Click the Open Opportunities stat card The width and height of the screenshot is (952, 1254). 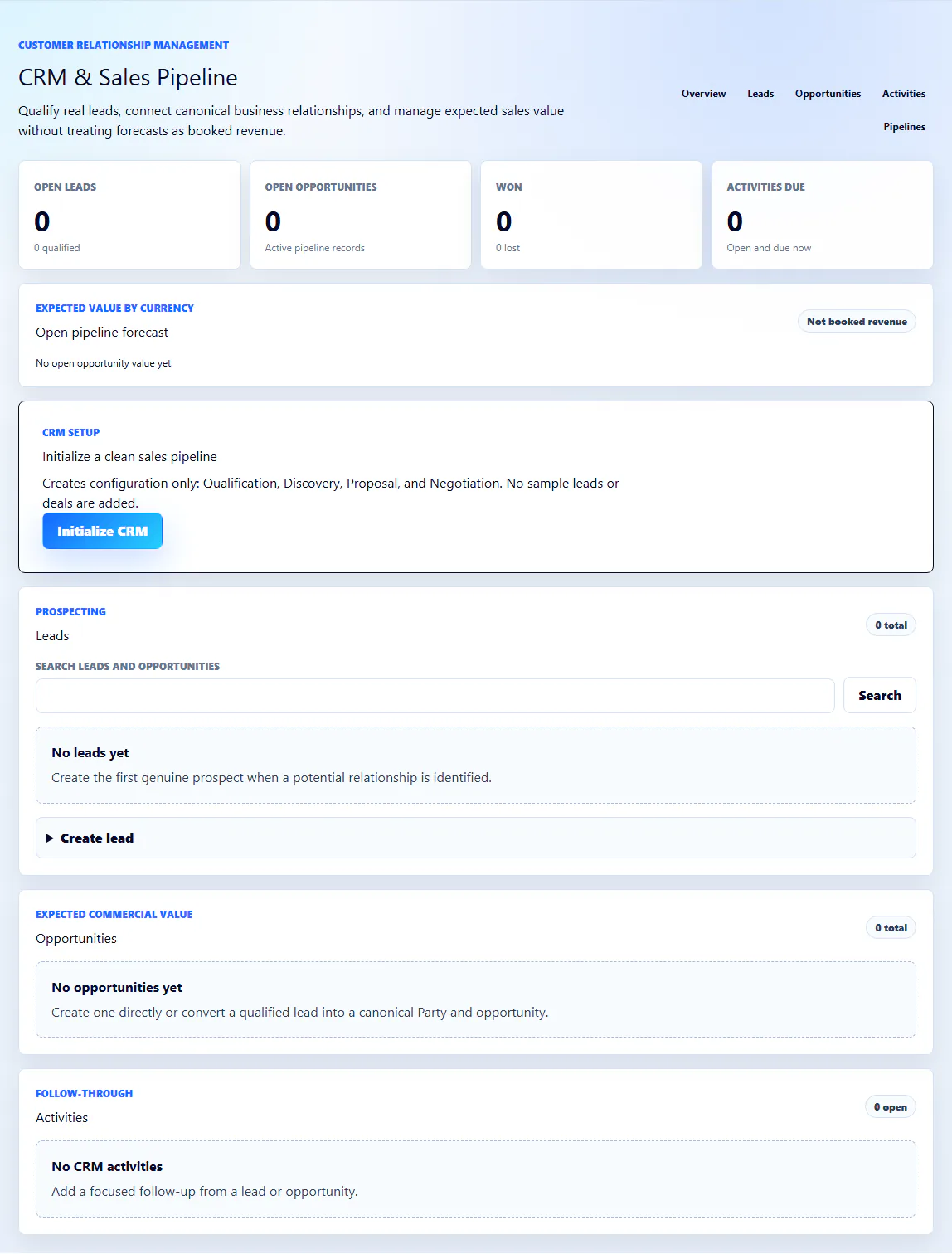tap(361, 215)
